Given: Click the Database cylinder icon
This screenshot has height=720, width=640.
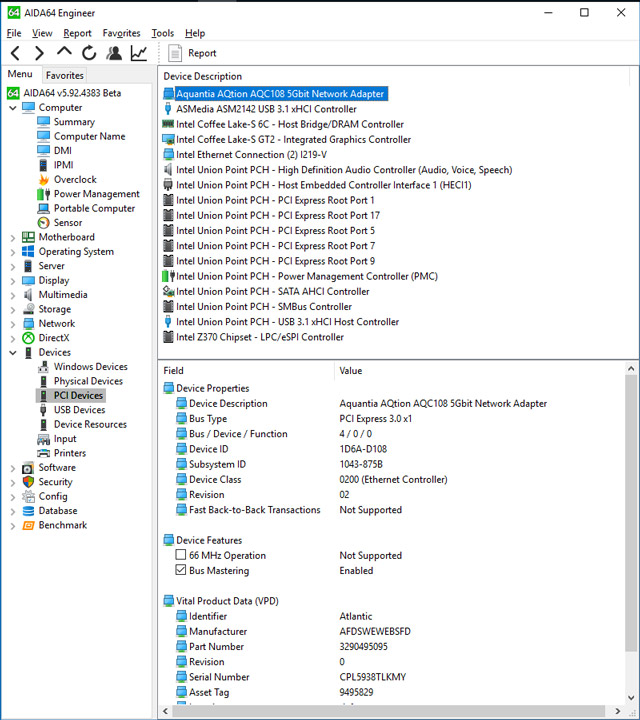Looking at the screenshot, I should [28, 511].
